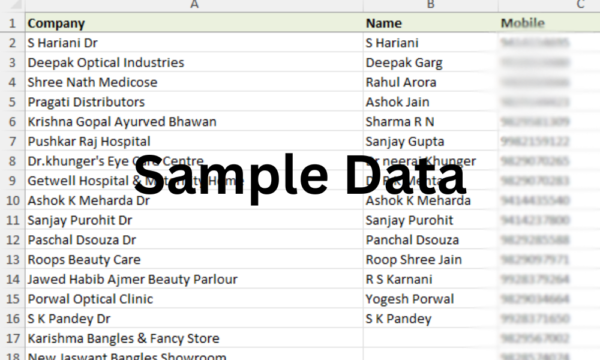Select the Jawed Habib Ajmer Beauty Parlour cell
This screenshot has height=360, width=600.
point(194,279)
